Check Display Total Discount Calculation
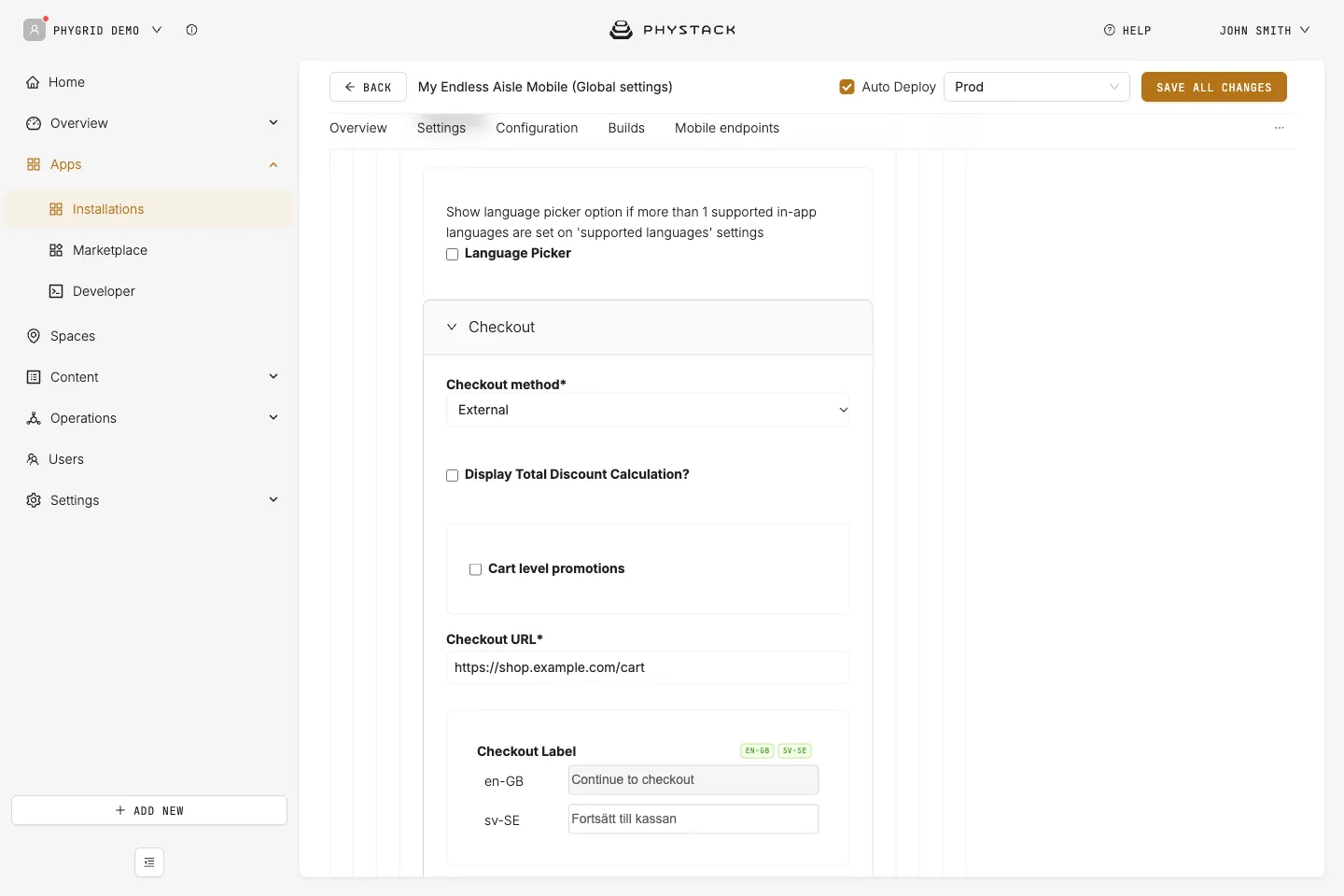Screen dimensions: 1344x896 click(453, 475)
